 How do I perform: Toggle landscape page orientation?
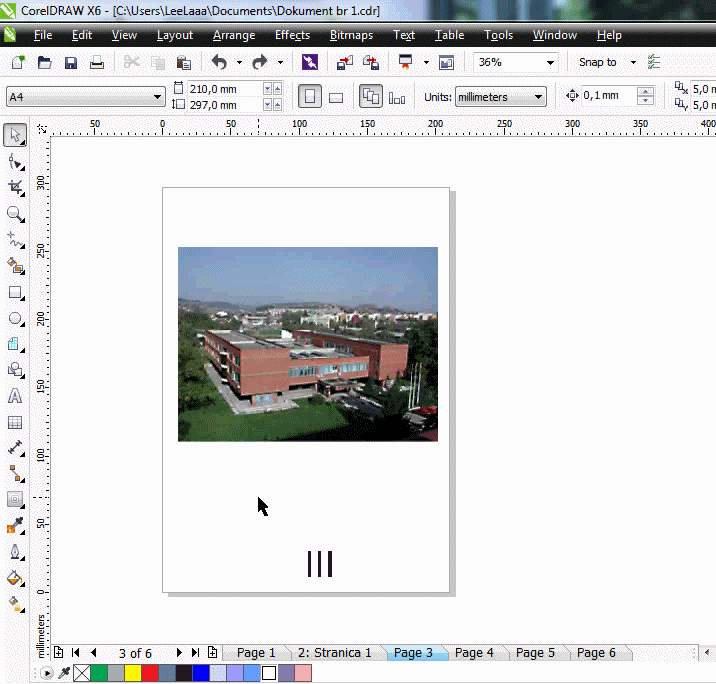point(336,97)
